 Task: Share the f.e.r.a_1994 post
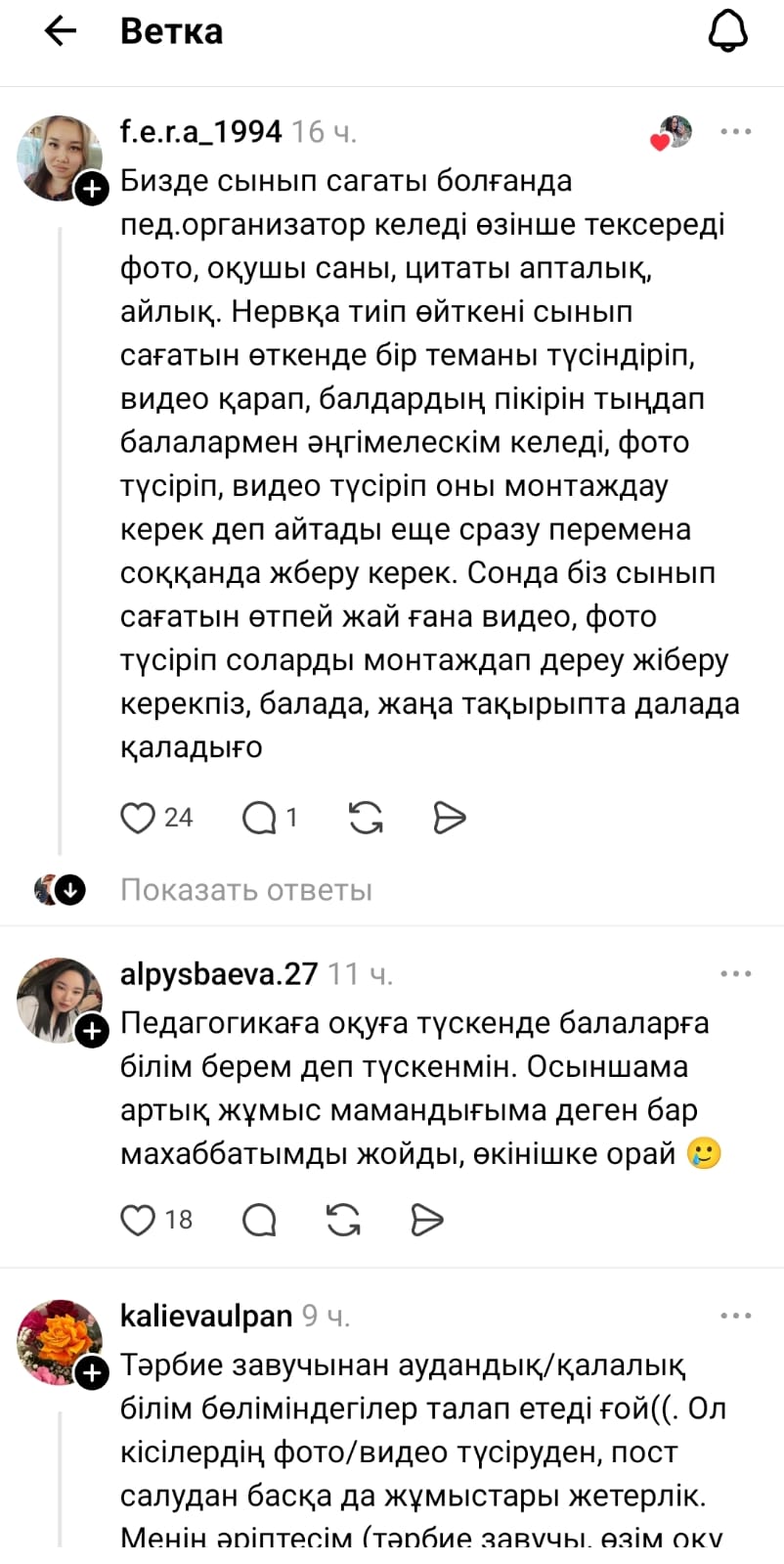[x=449, y=818]
